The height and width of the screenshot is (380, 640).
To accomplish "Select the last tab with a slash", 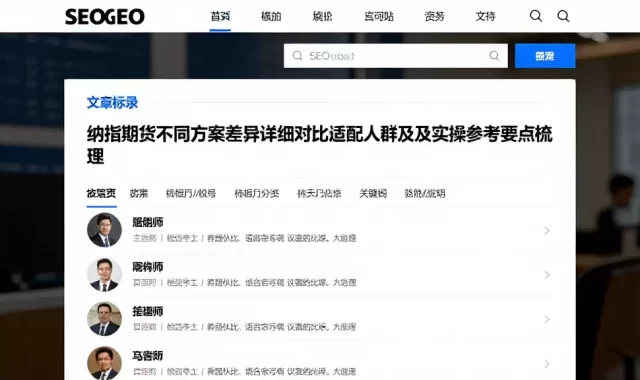I will pyautogui.click(x=424, y=193).
